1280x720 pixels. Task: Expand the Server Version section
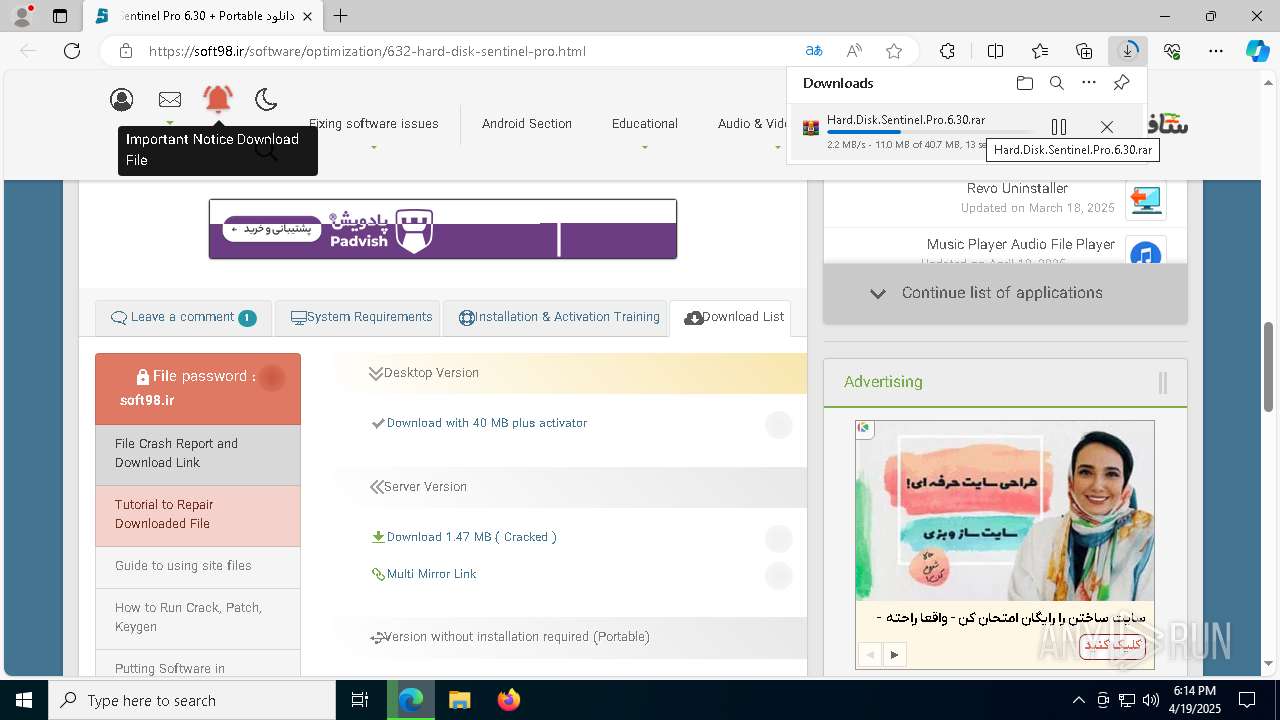(x=570, y=487)
